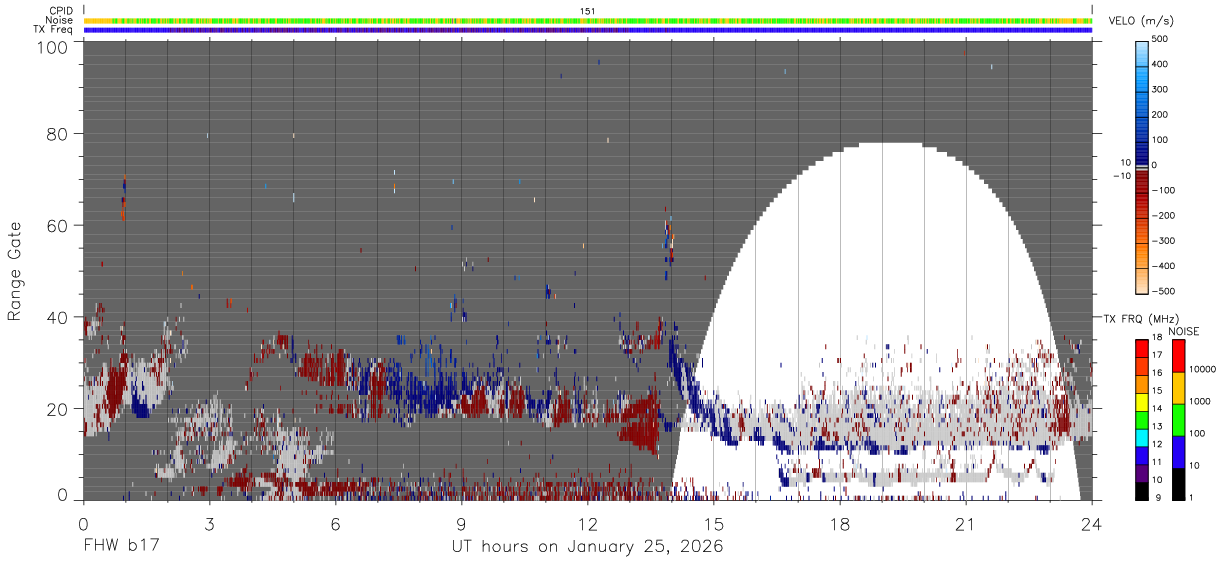Click range gate tick label '60'

click(57, 225)
